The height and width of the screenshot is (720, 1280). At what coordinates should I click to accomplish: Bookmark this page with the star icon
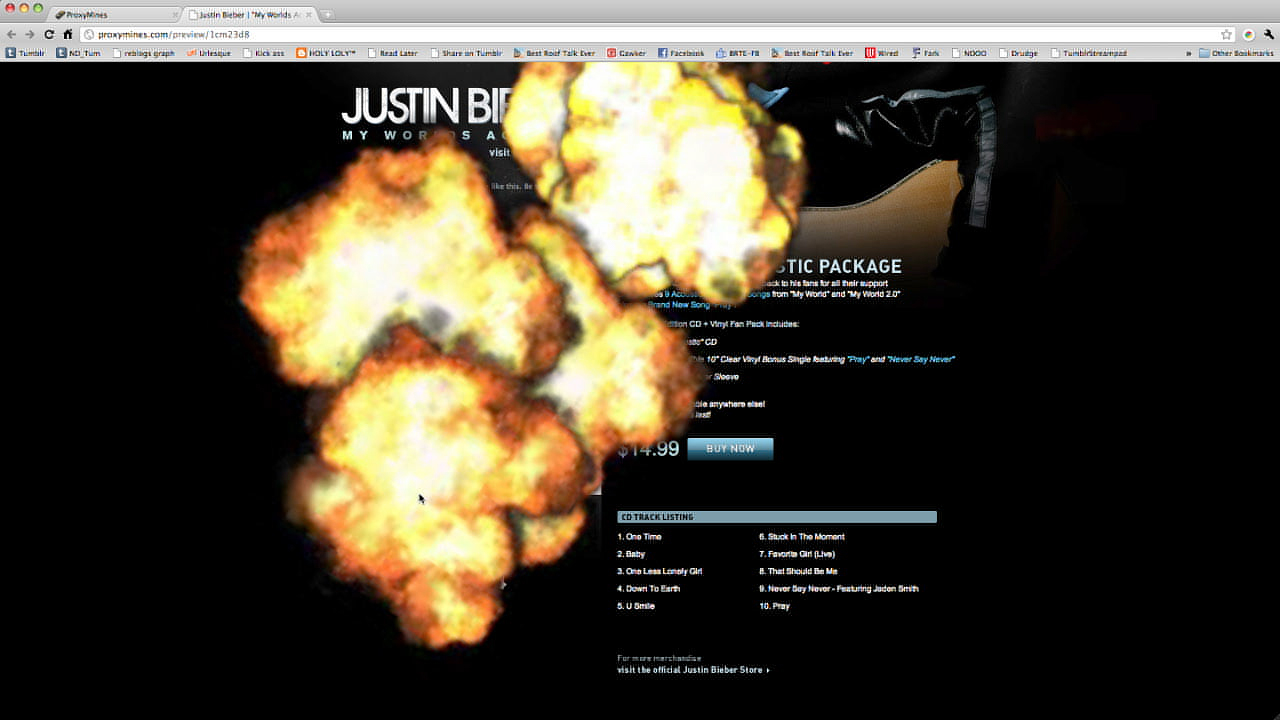1227,34
